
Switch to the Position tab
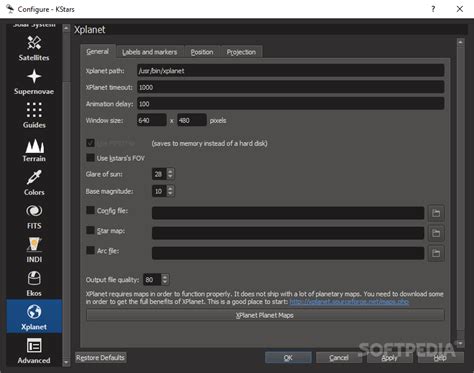(202, 52)
